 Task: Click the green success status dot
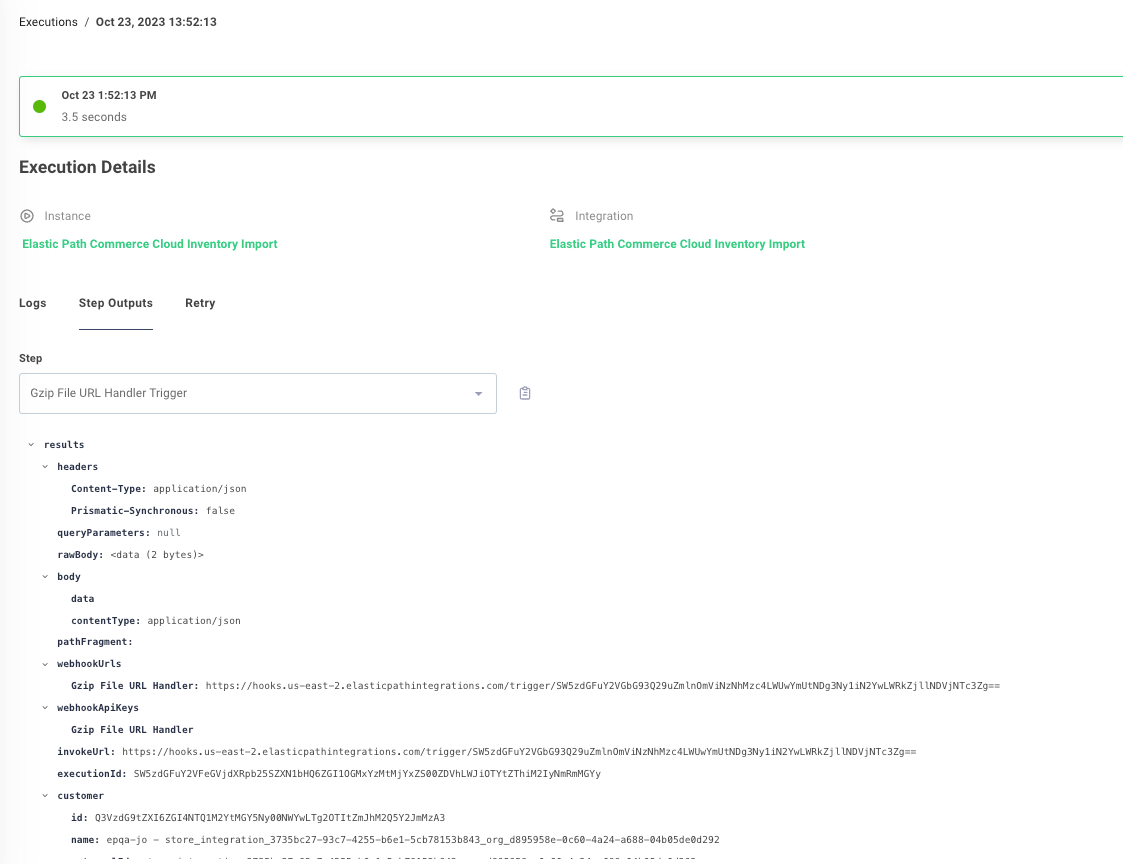pyautogui.click(x=39, y=106)
